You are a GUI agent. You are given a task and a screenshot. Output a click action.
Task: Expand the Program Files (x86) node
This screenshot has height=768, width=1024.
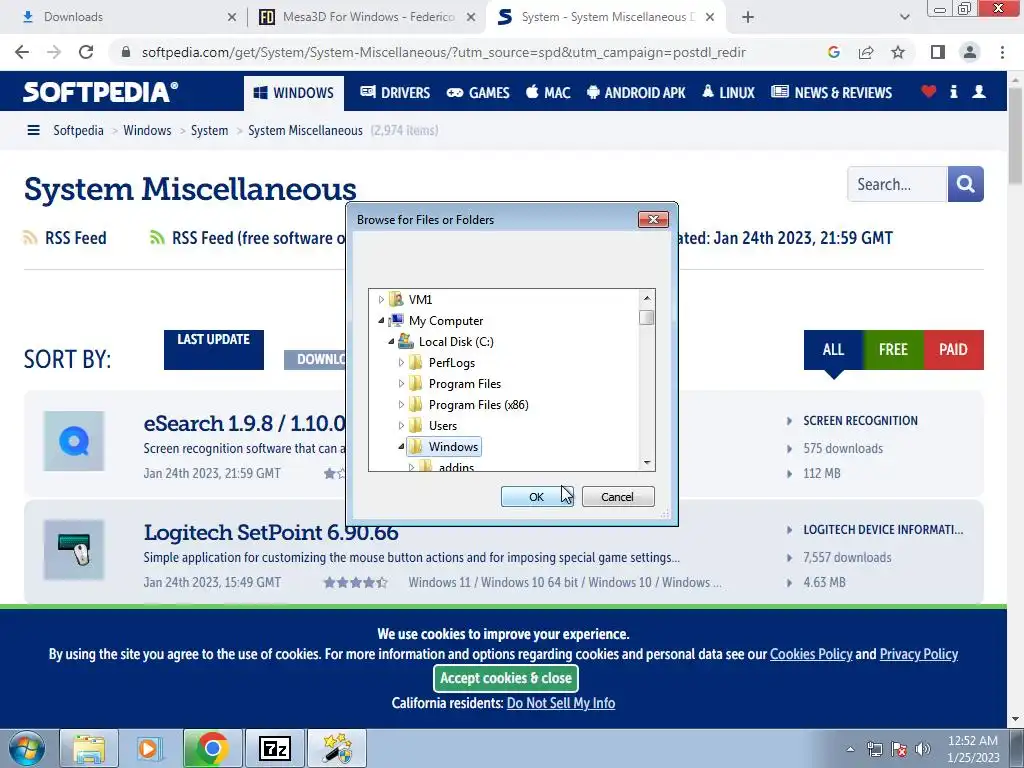point(402,404)
